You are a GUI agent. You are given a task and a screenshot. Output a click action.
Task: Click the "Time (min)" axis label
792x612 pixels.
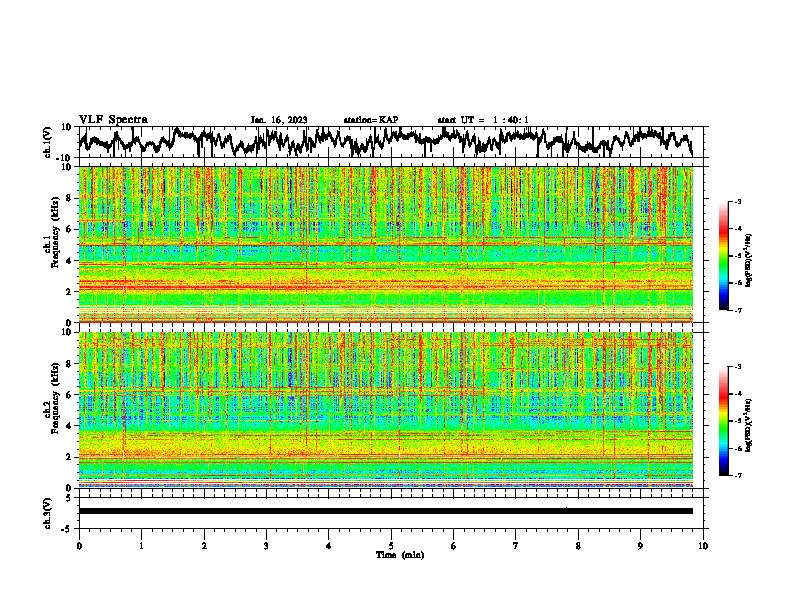point(400,555)
